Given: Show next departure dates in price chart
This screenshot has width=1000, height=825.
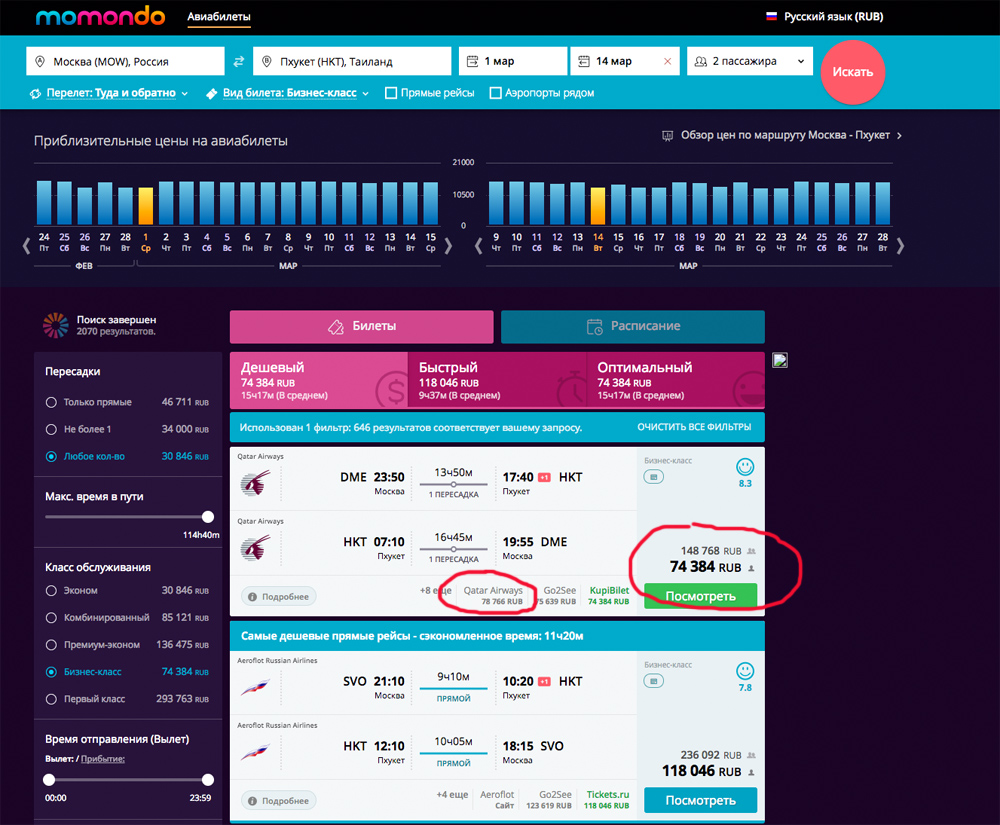Looking at the screenshot, I should (448, 246).
